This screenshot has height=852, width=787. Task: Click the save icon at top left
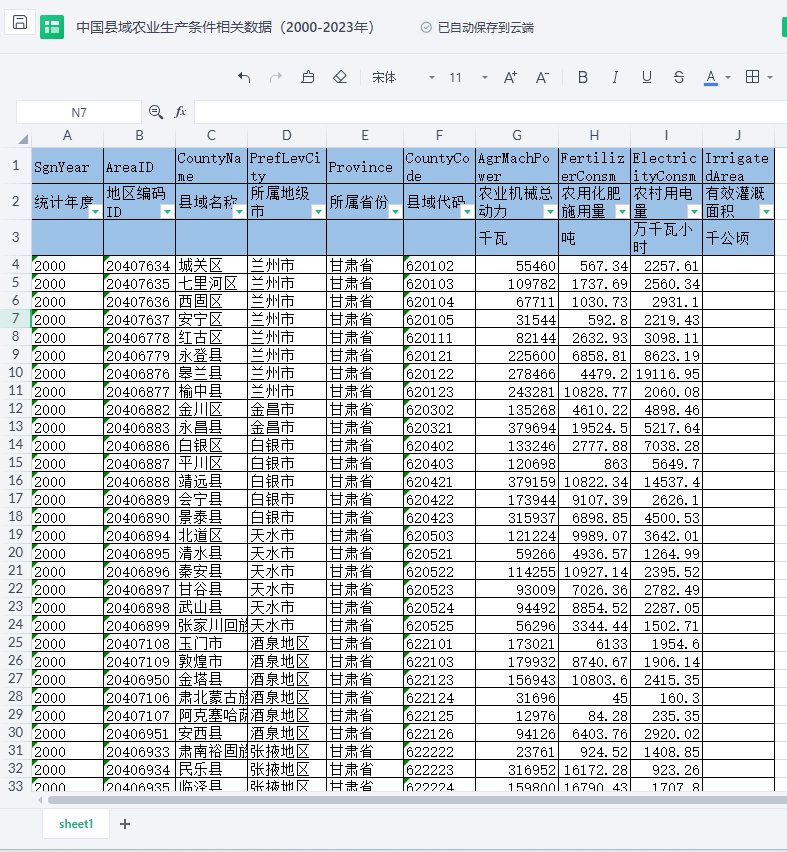point(20,23)
